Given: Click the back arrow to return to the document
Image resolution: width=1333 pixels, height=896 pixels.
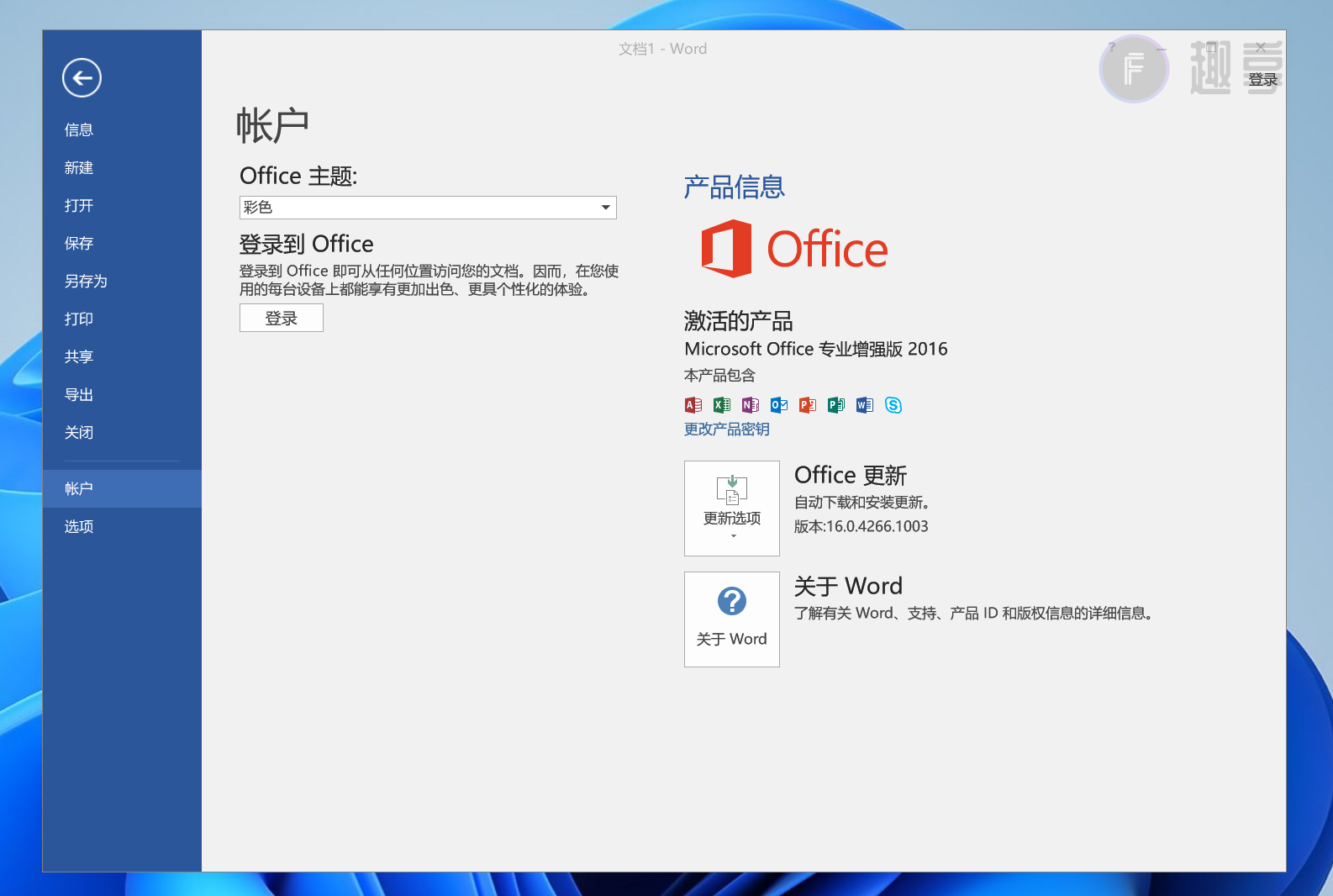Looking at the screenshot, I should click(x=82, y=78).
